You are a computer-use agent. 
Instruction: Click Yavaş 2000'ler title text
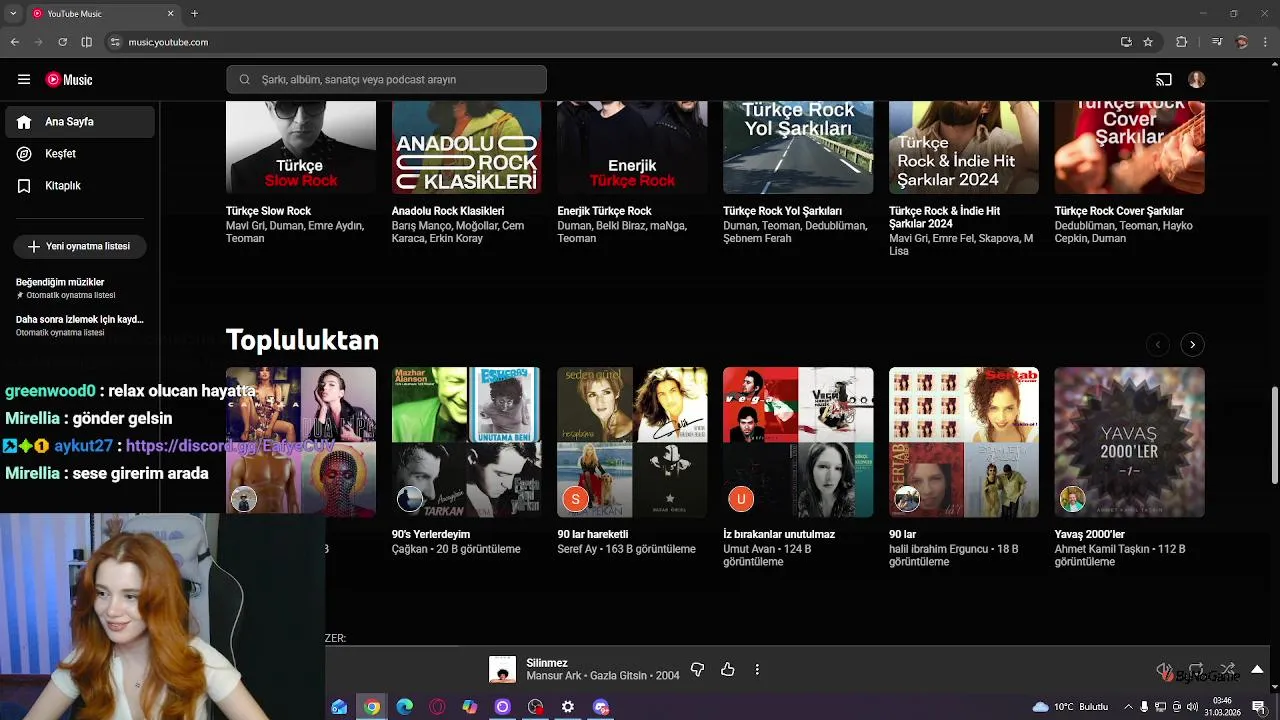click(1090, 535)
